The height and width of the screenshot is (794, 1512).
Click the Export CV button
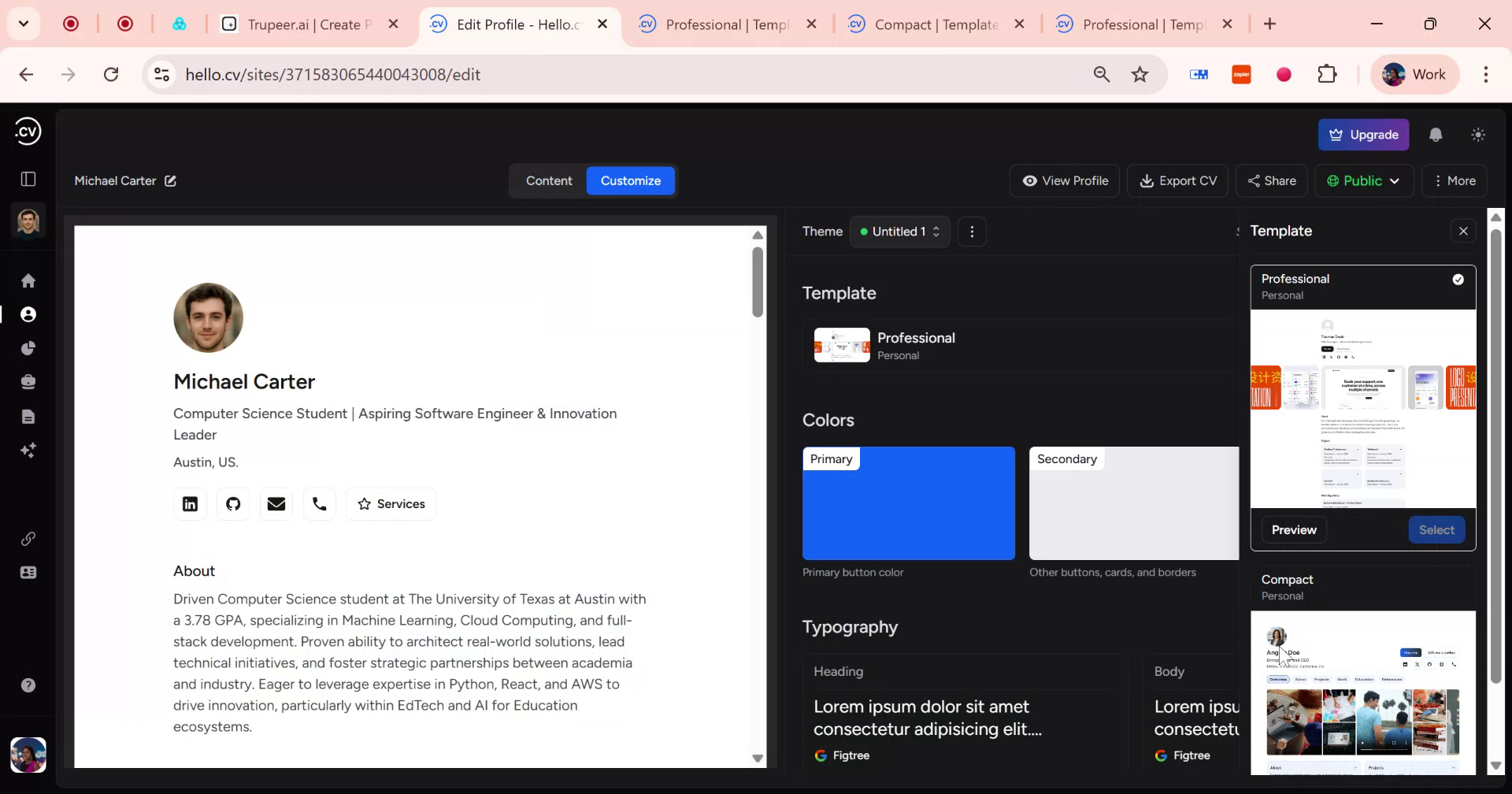(x=1177, y=180)
